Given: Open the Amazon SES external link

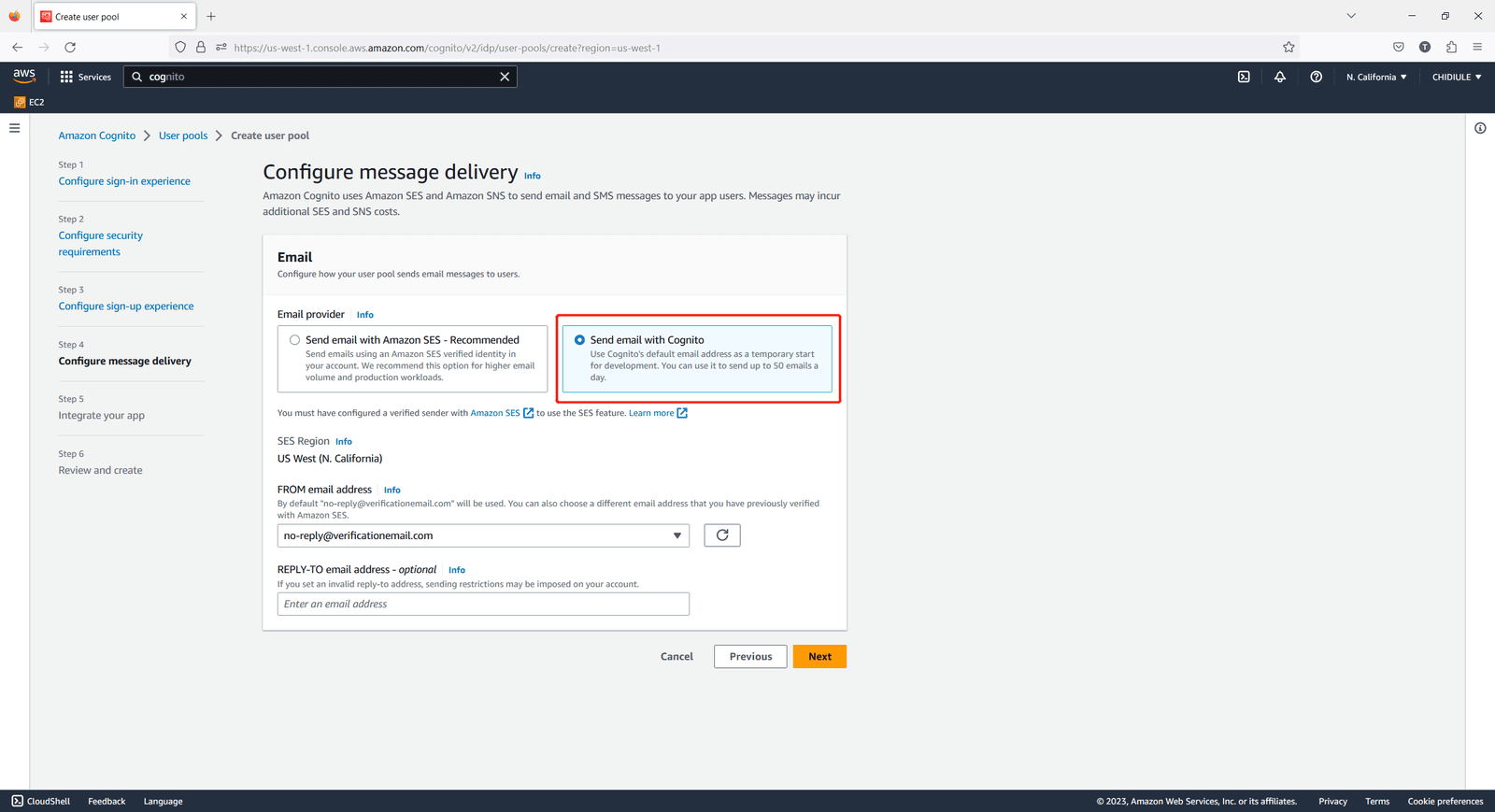Looking at the screenshot, I should 502,413.
